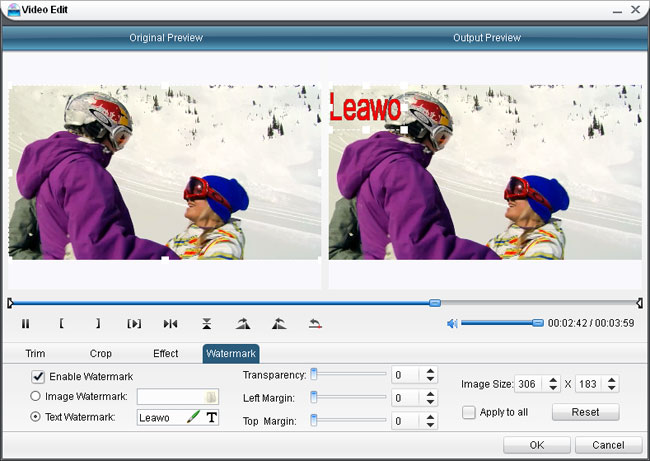Click the Left Margin slider handle
The height and width of the screenshot is (461, 650).
click(314, 397)
